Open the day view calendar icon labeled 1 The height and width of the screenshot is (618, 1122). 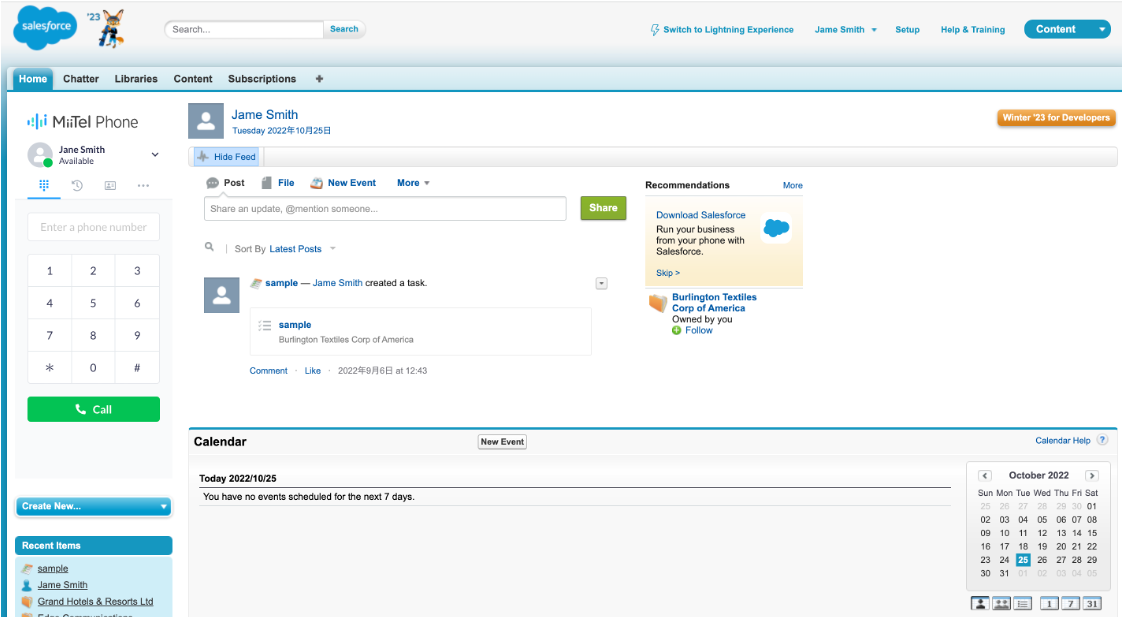tap(1049, 604)
